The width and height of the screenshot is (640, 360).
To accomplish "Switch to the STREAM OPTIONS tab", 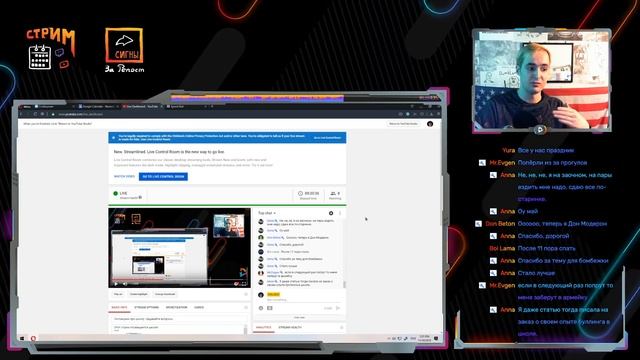I will [147, 307].
